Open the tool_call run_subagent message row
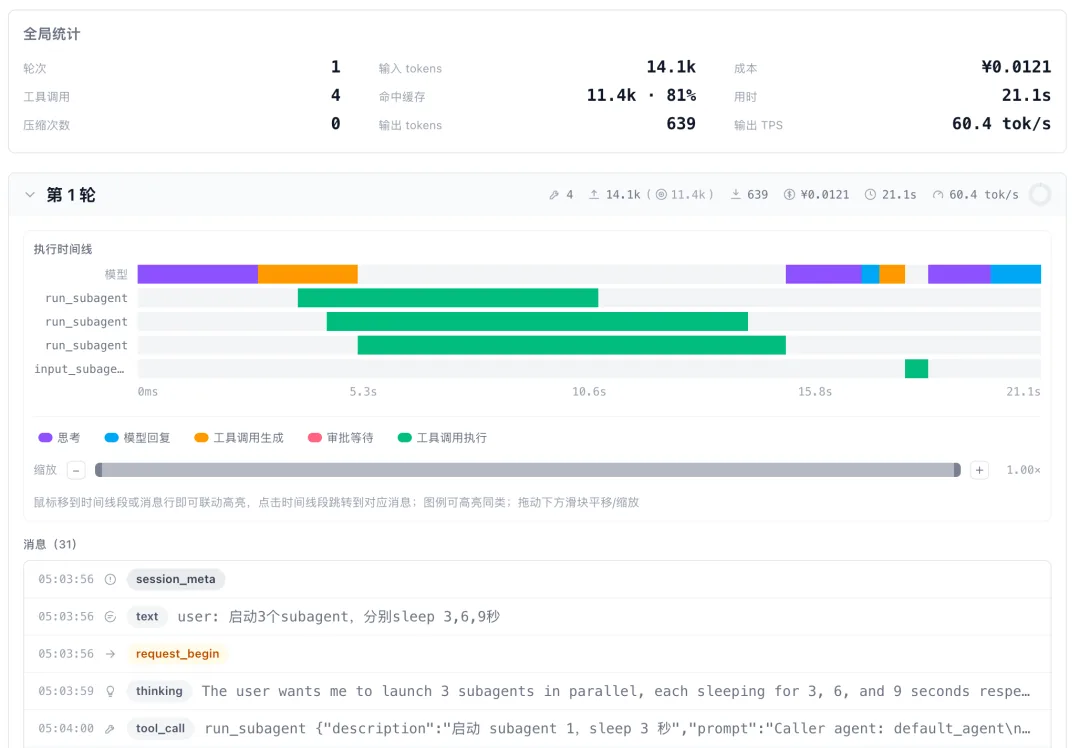 pos(537,728)
